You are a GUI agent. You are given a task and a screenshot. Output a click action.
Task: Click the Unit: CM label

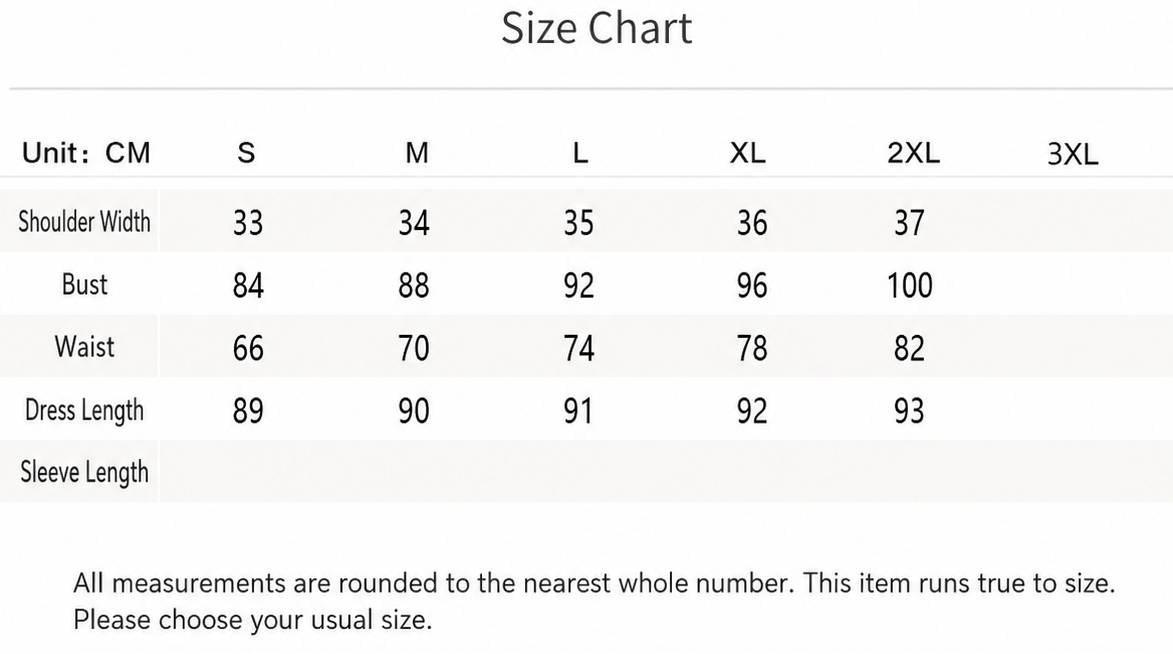pos(86,153)
